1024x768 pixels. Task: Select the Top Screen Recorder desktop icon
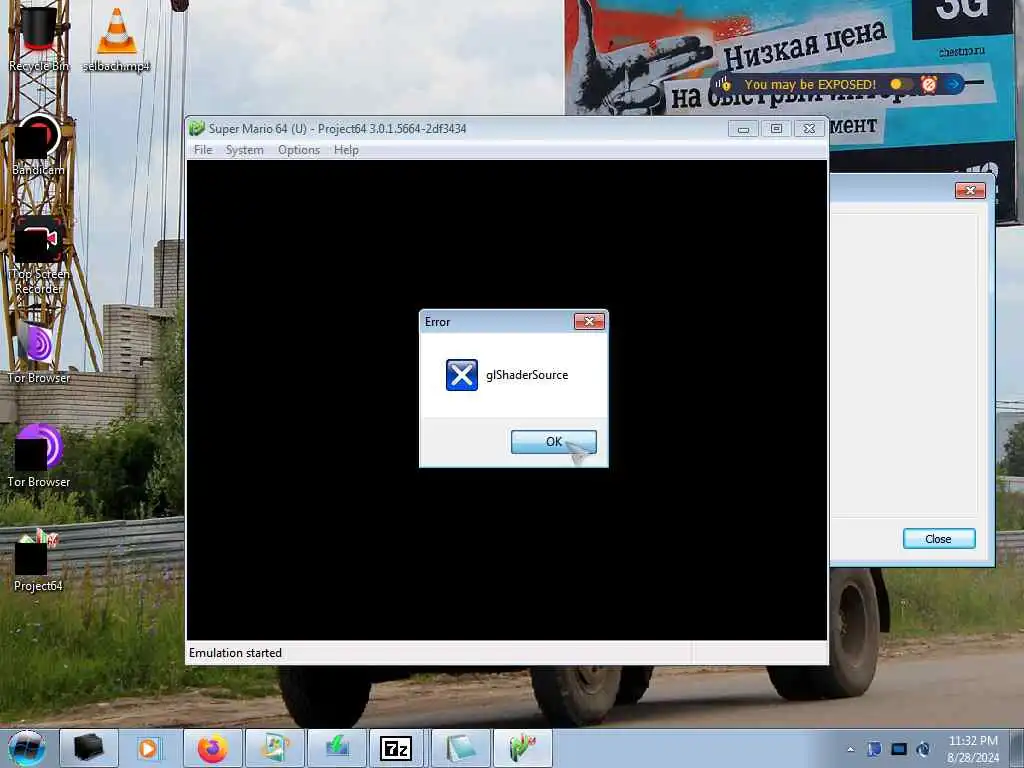coord(39,256)
